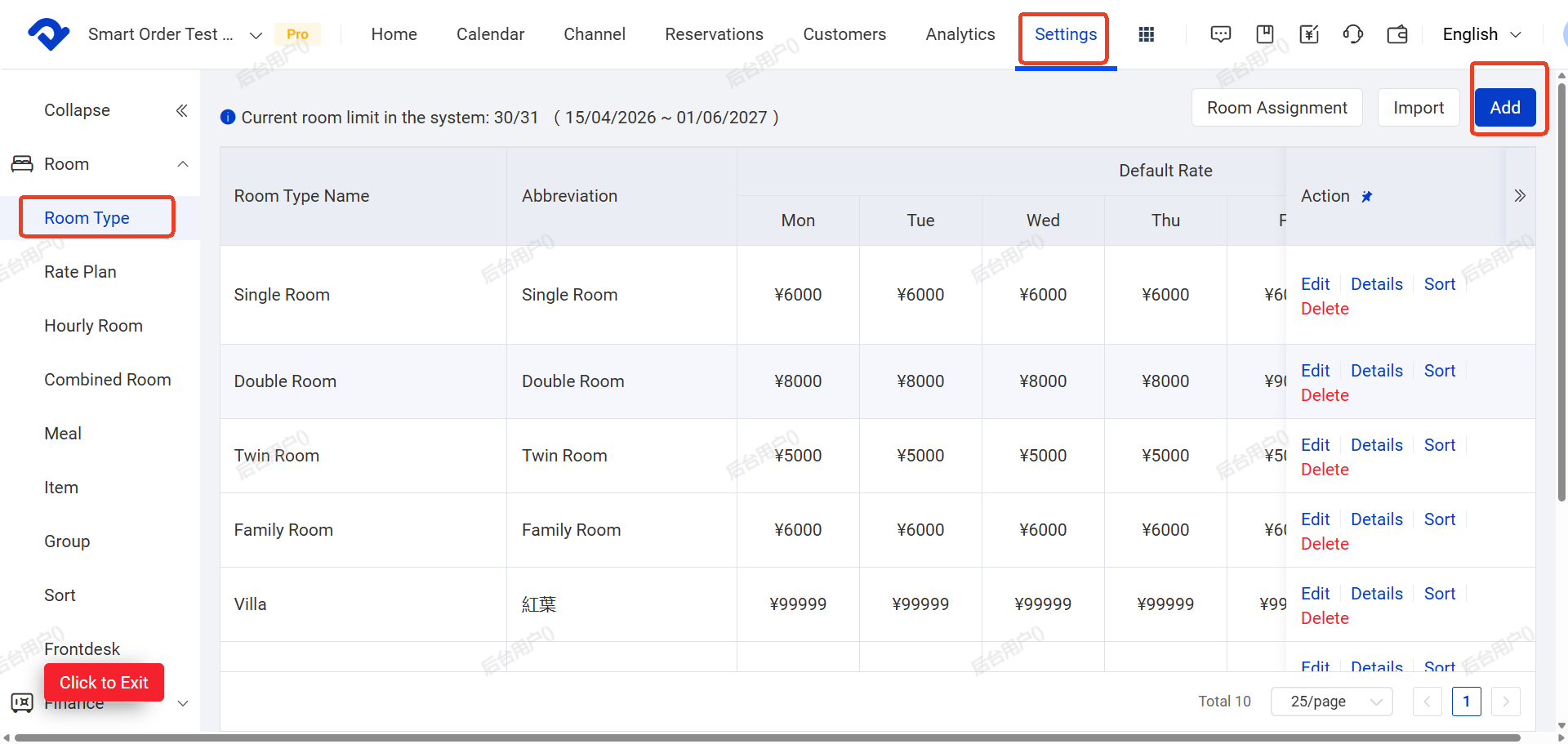Expand the property name dropdown
This screenshot has width=1568, height=744.
coord(256,35)
